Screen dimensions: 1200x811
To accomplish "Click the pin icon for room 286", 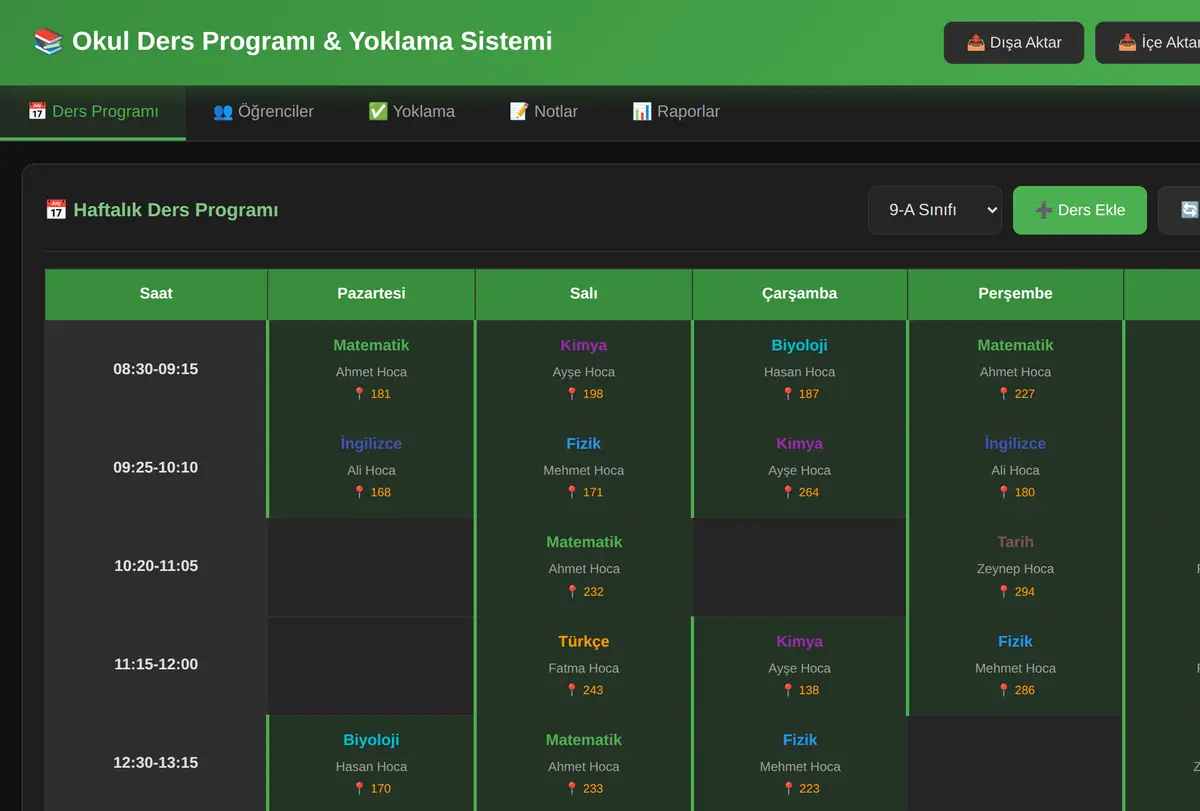I will click(1004, 690).
